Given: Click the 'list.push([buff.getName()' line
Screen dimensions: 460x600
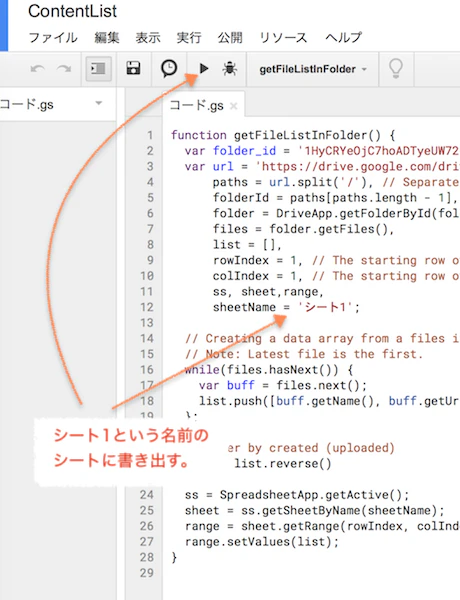Looking at the screenshot, I should click(x=329, y=401).
